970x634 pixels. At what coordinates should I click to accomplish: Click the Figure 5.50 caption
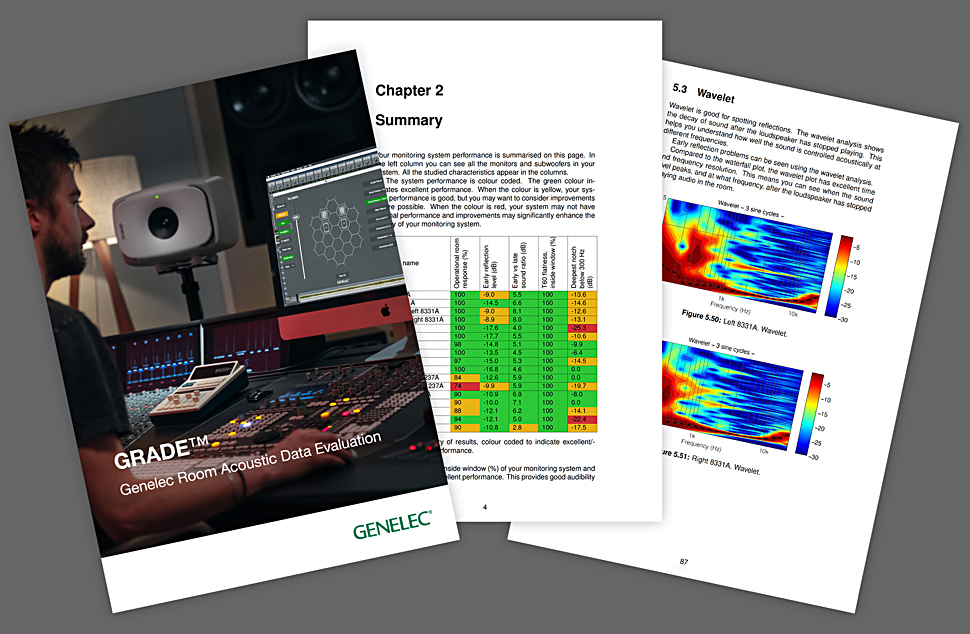pos(734,323)
